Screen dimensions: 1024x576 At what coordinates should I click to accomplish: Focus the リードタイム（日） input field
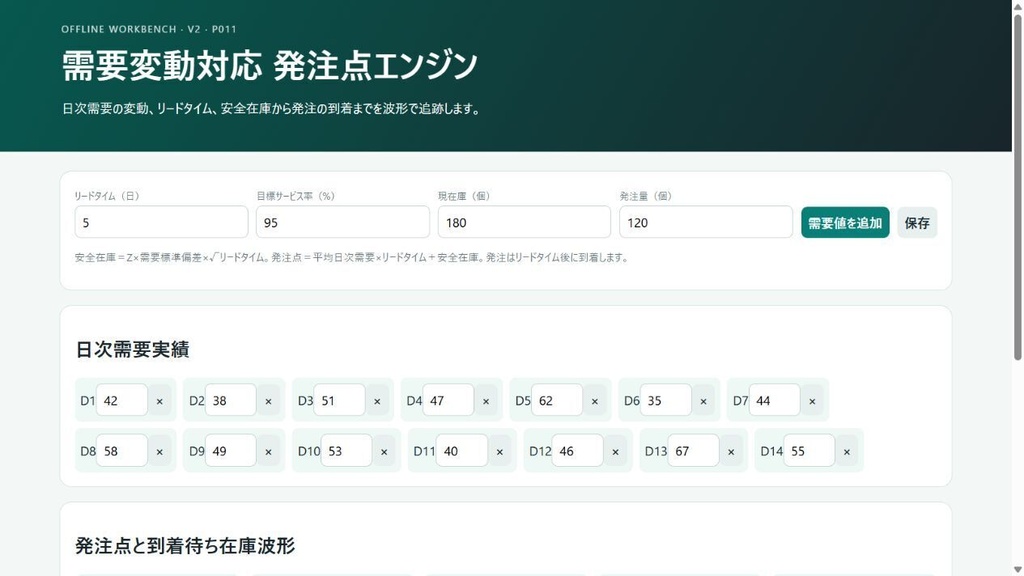[161, 223]
